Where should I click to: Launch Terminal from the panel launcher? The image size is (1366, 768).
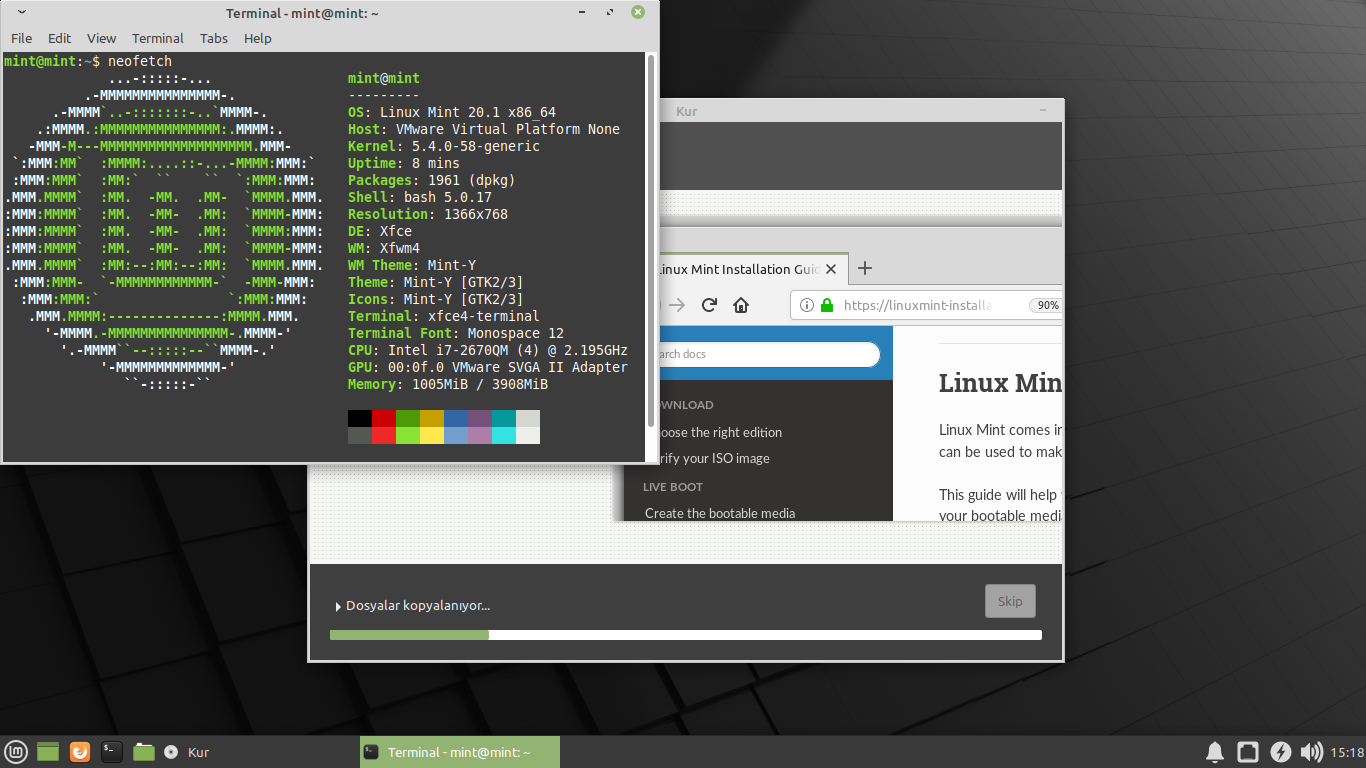coord(112,752)
